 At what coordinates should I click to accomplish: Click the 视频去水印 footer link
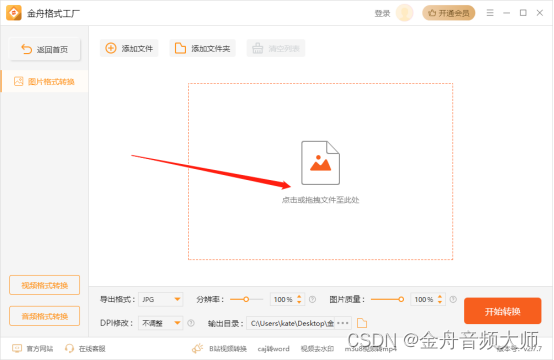coord(317,349)
